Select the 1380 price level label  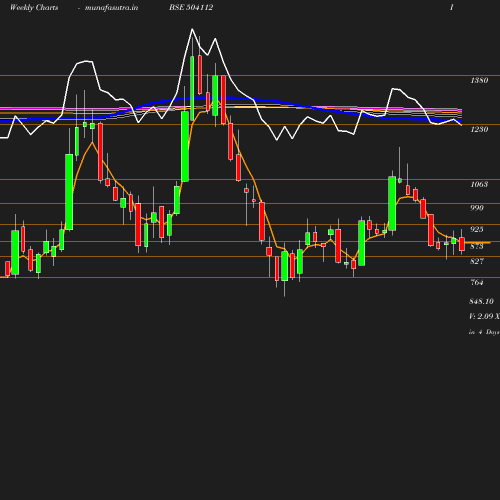[x=479, y=80]
